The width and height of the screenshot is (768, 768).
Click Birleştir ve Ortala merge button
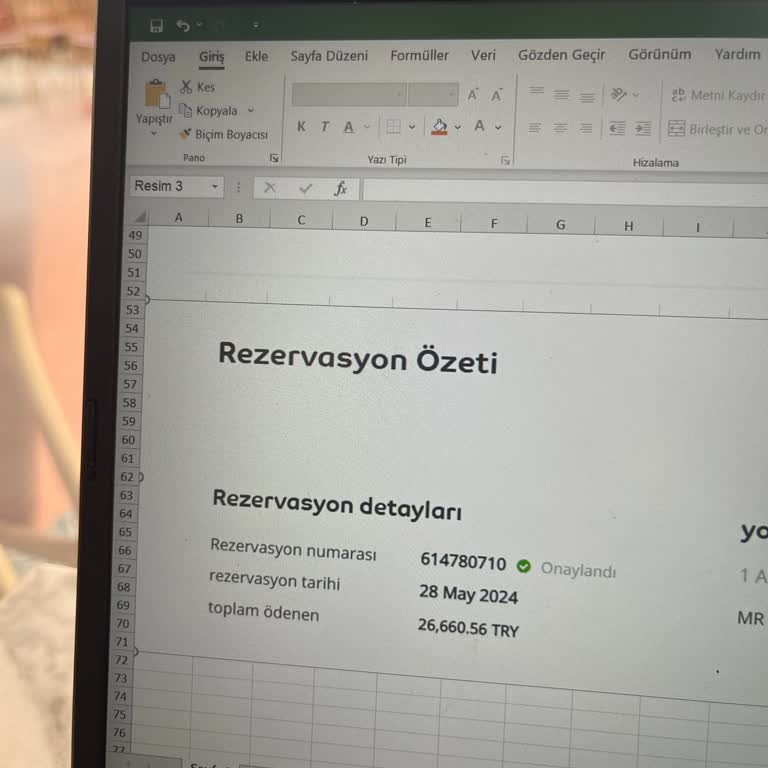(x=717, y=129)
